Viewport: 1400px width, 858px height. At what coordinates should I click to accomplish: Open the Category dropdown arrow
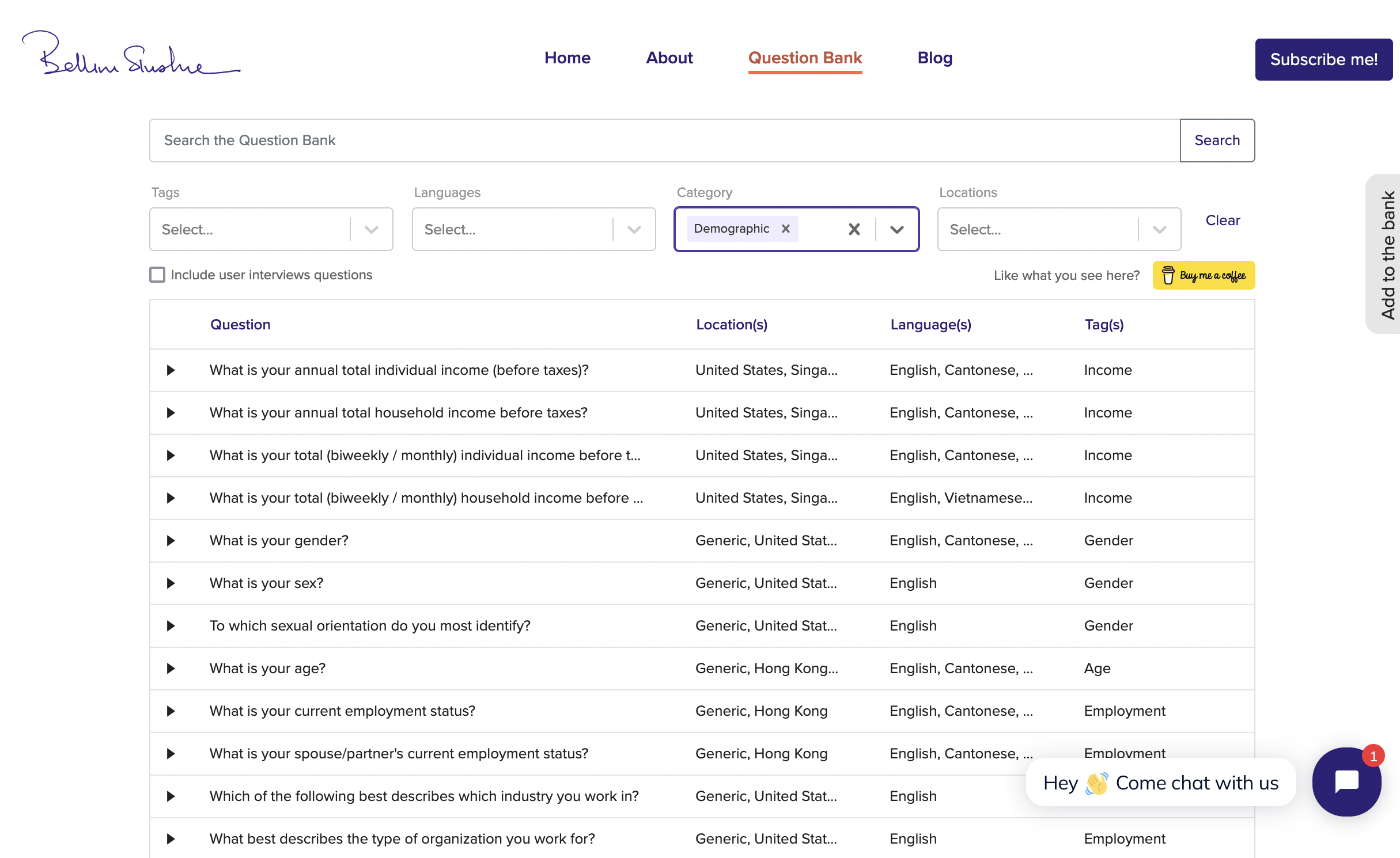tap(896, 229)
